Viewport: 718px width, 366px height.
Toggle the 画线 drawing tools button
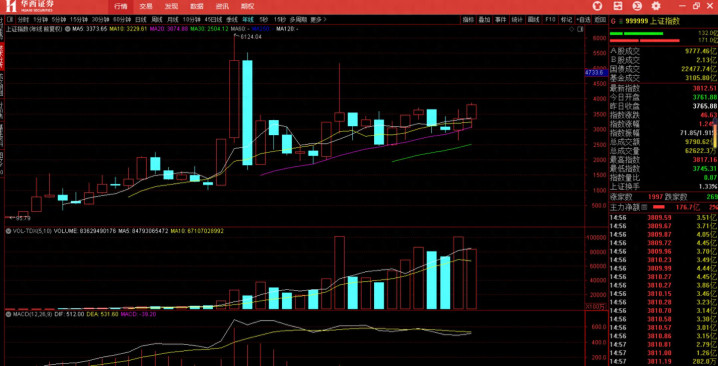(x=533, y=20)
